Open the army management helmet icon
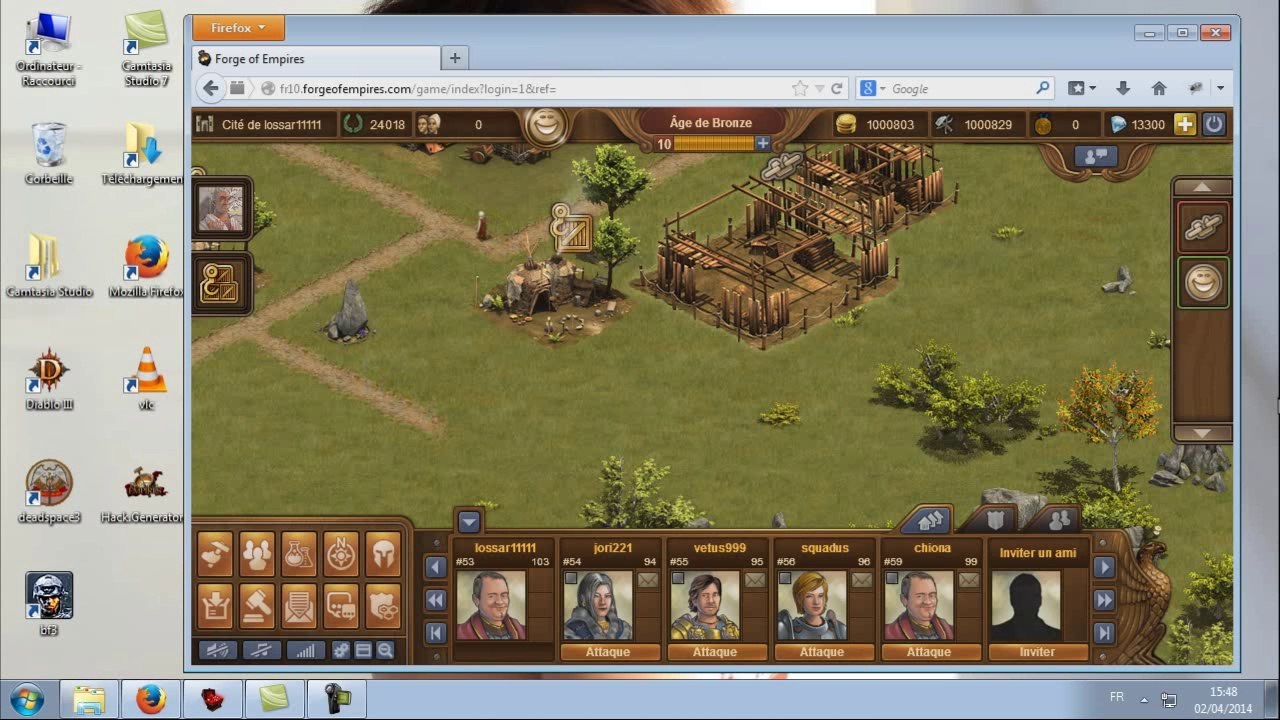Image resolution: width=1280 pixels, height=720 pixels. tap(383, 554)
